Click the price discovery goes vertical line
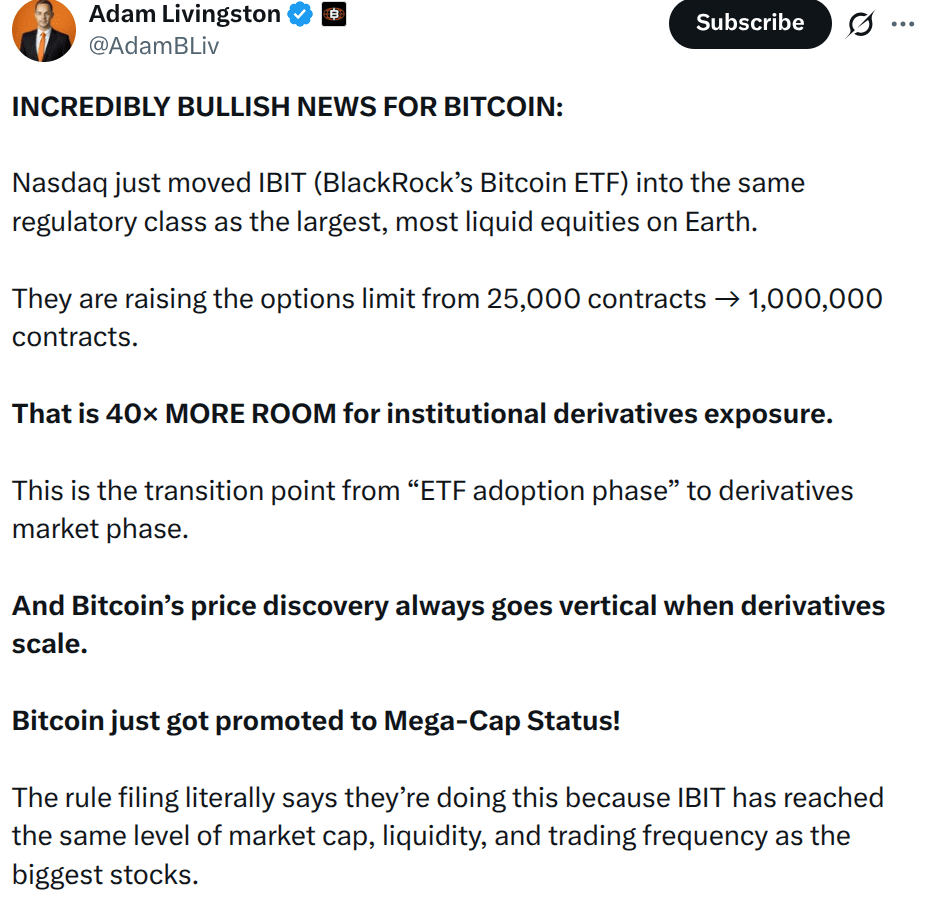The height and width of the screenshot is (921, 943). coord(450,605)
